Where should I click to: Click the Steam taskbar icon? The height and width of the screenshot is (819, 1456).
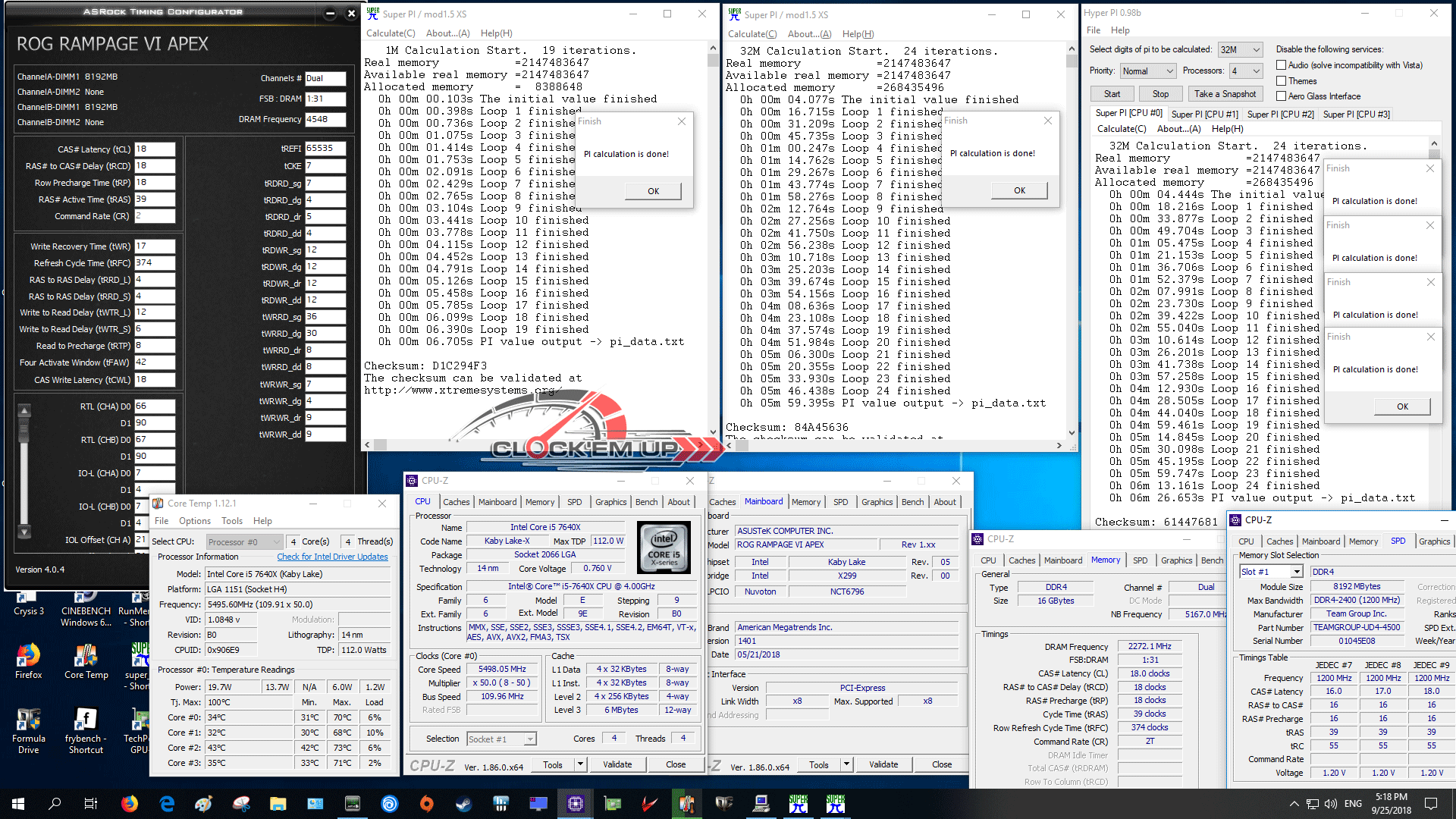[x=463, y=803]
